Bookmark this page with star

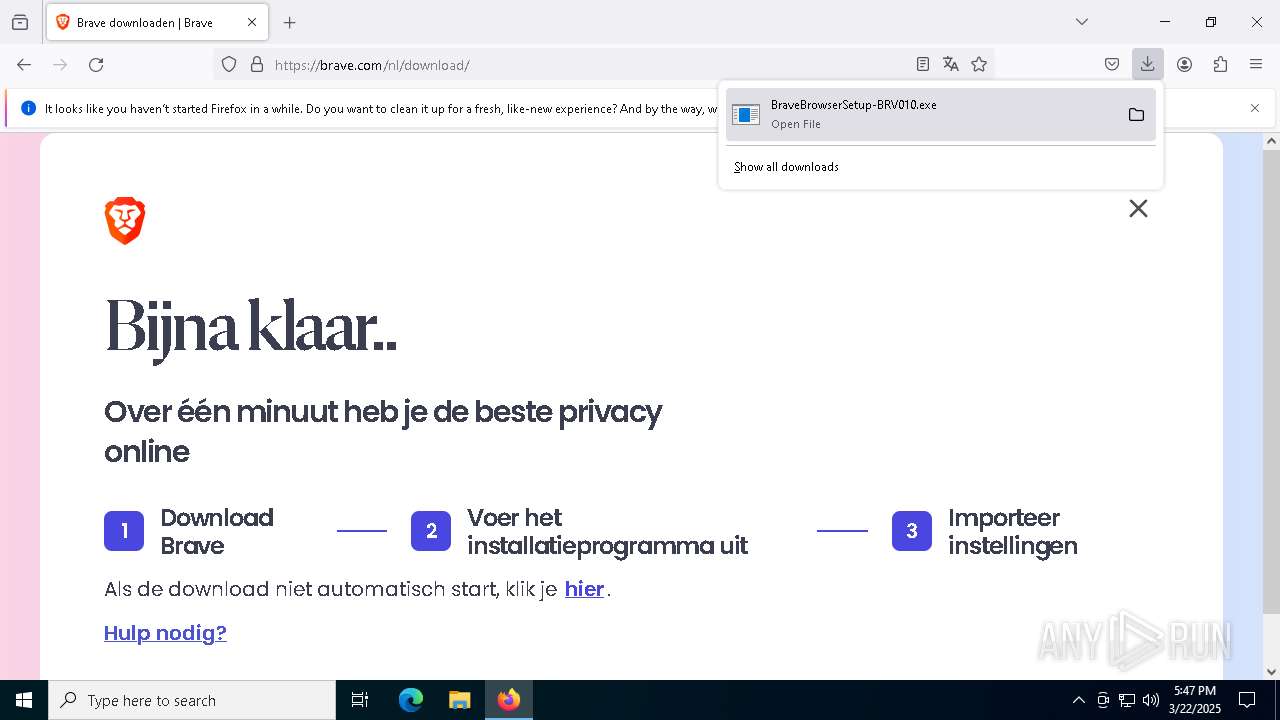979,64
